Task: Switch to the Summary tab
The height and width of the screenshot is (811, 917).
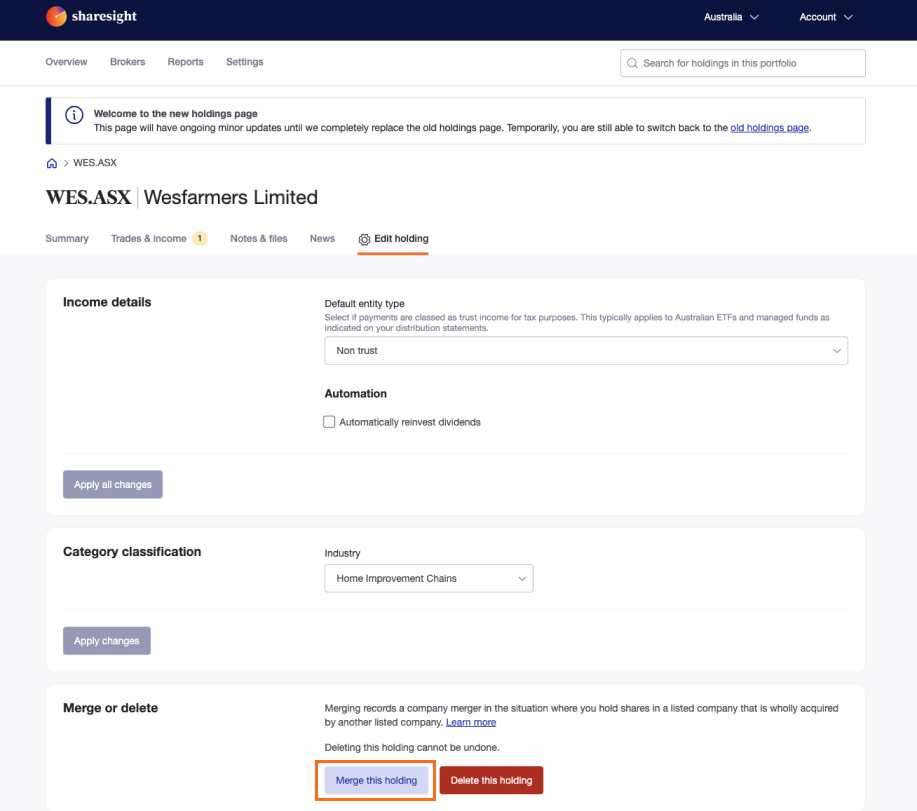Action: [67, 239]
